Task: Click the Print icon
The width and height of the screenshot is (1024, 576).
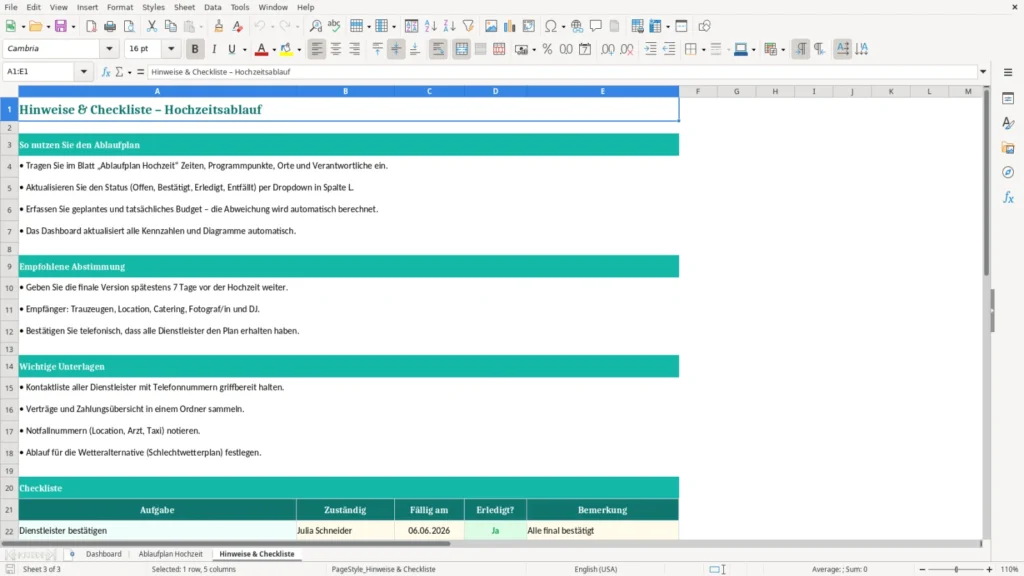Action: [x=110, y=26]
